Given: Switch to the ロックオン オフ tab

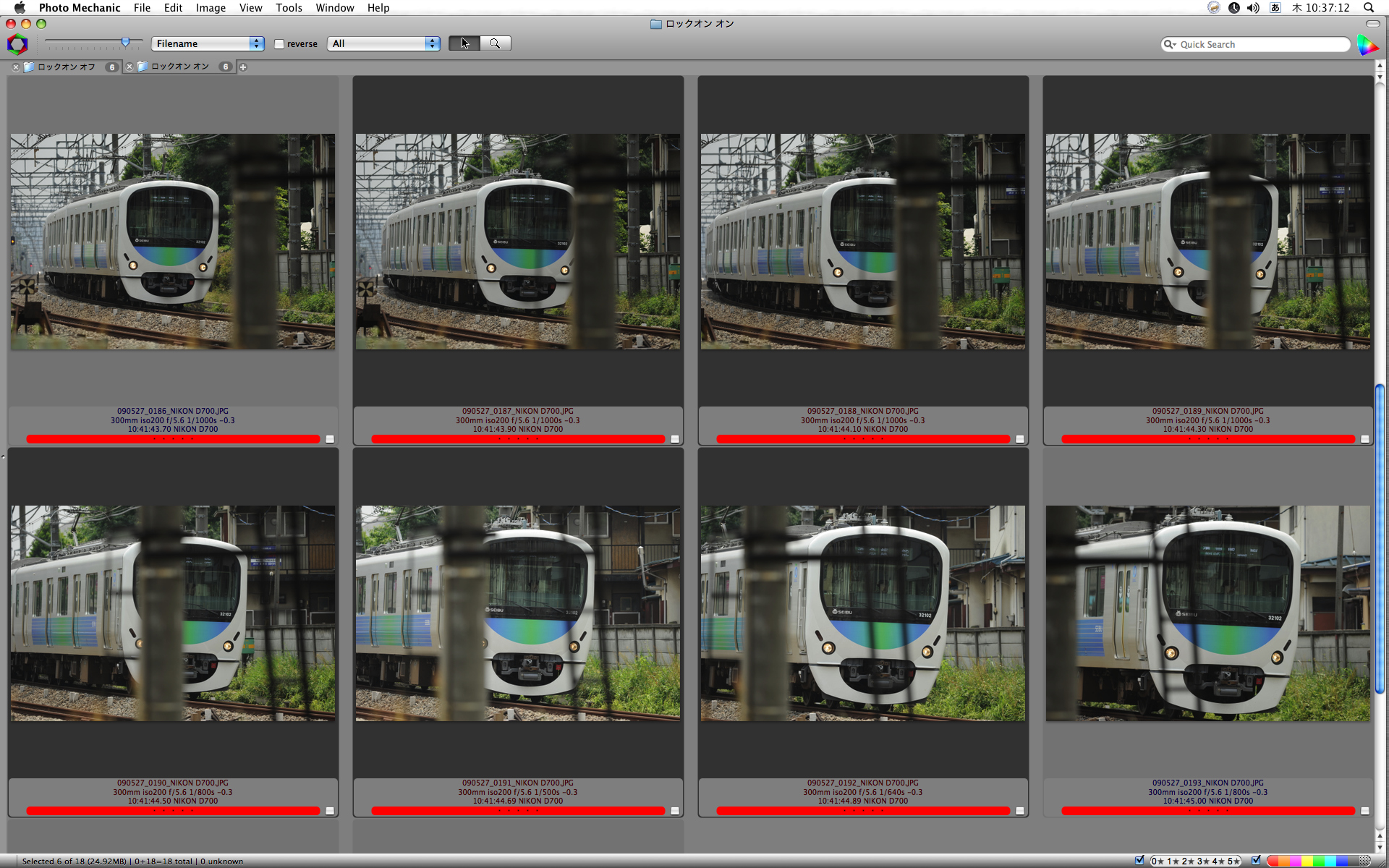Looking at the screenshot, I should 67,67.
